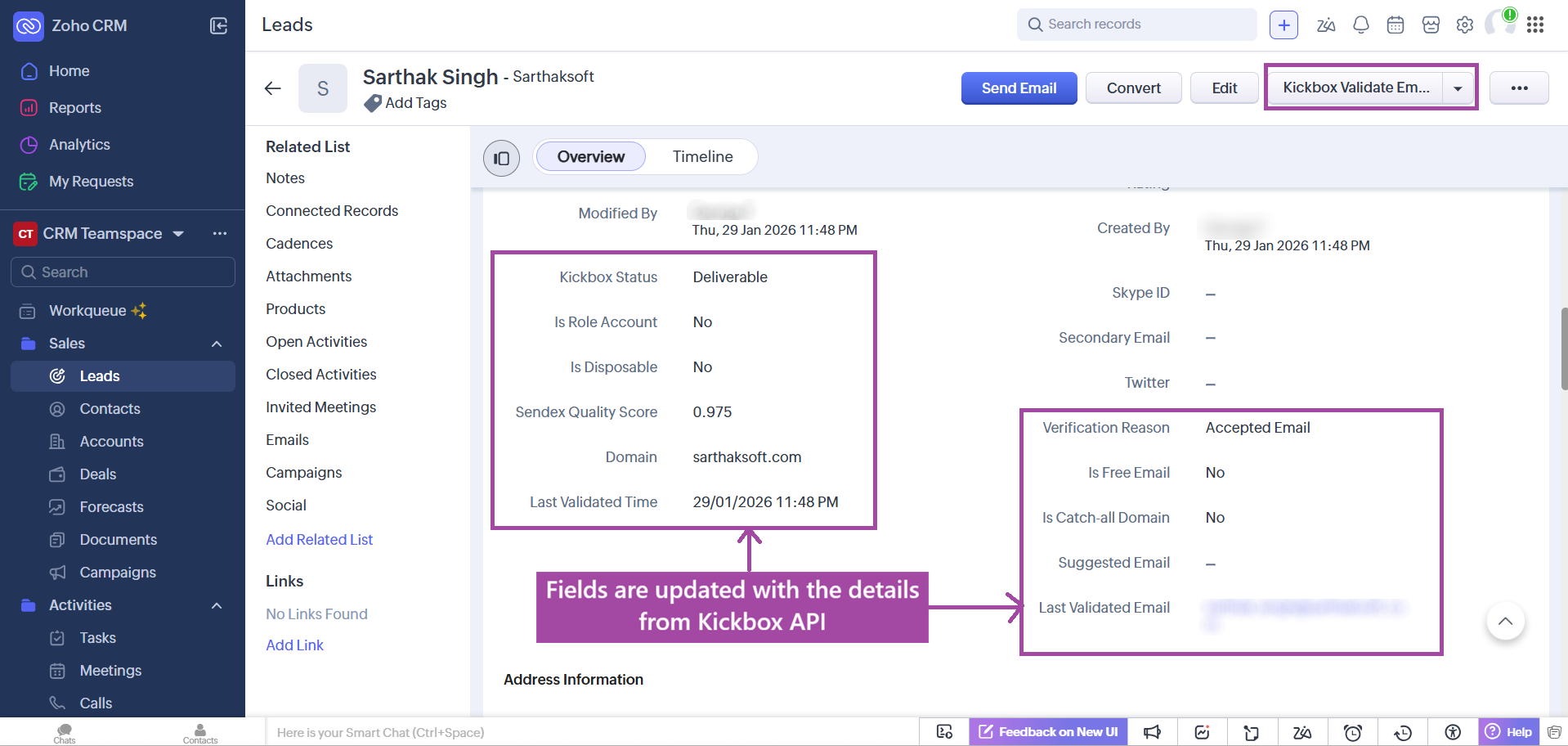Viewport: 1568px width, 746px height.
Task: Open the setup gear icon
Action: [x=1464, y=25]
